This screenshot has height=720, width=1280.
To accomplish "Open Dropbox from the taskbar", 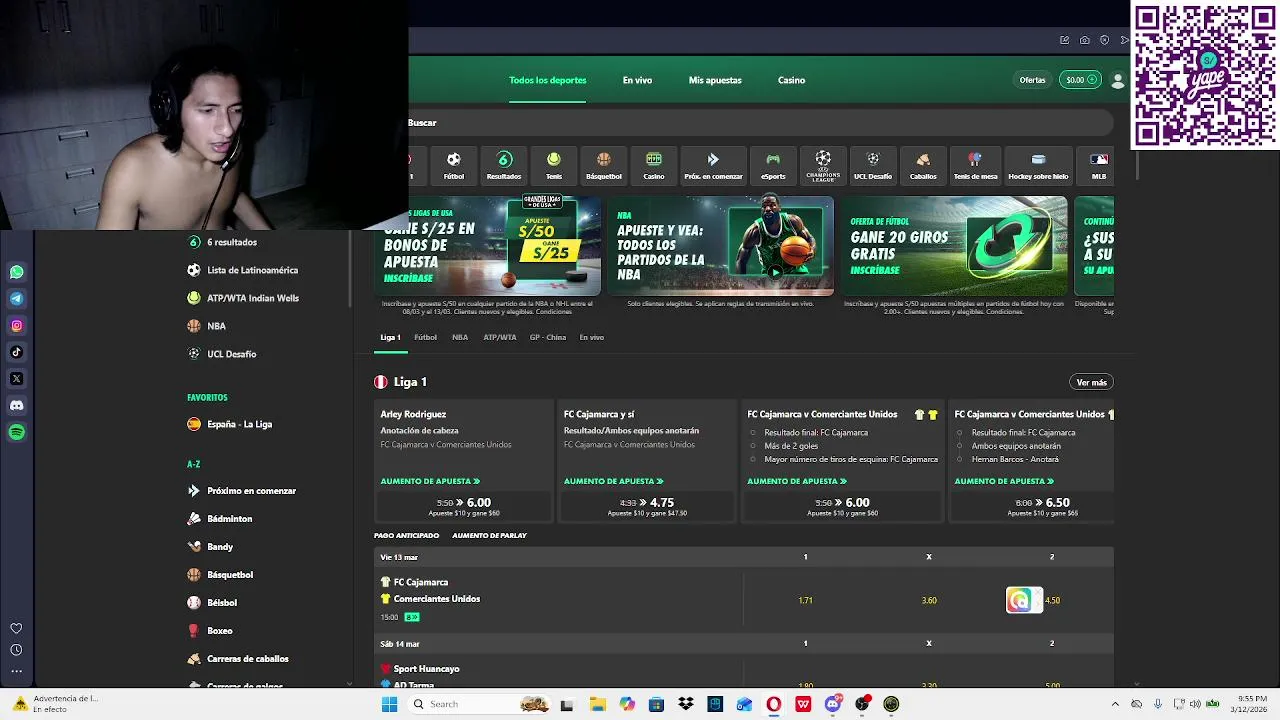I will tap(686, 704).
